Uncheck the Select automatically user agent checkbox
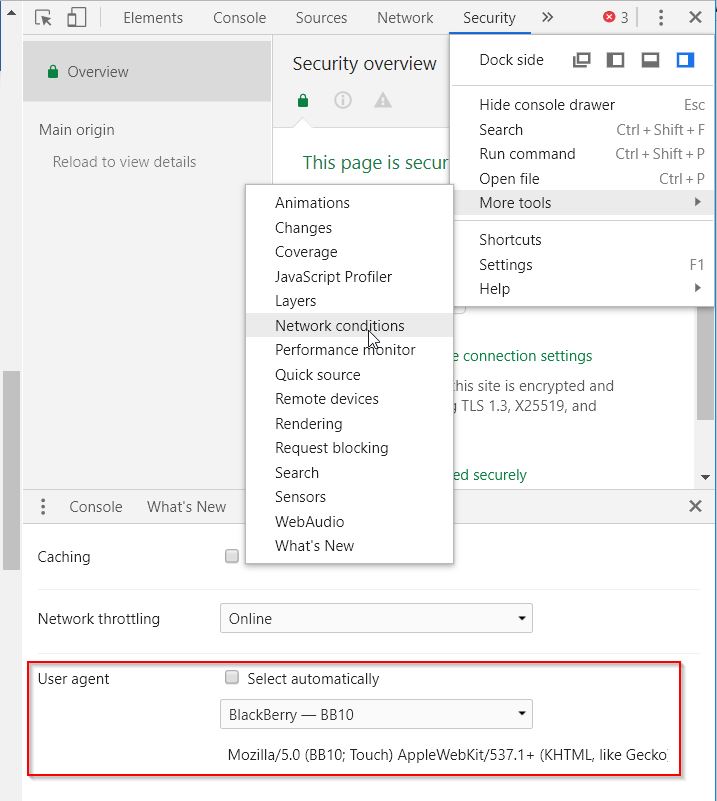The image size is (717, 801). [232, 678]
